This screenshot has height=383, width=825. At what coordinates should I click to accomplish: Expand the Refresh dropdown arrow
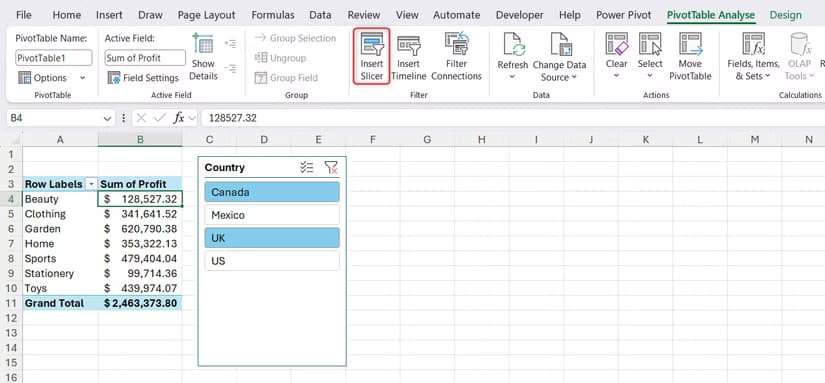pos(512,77)
